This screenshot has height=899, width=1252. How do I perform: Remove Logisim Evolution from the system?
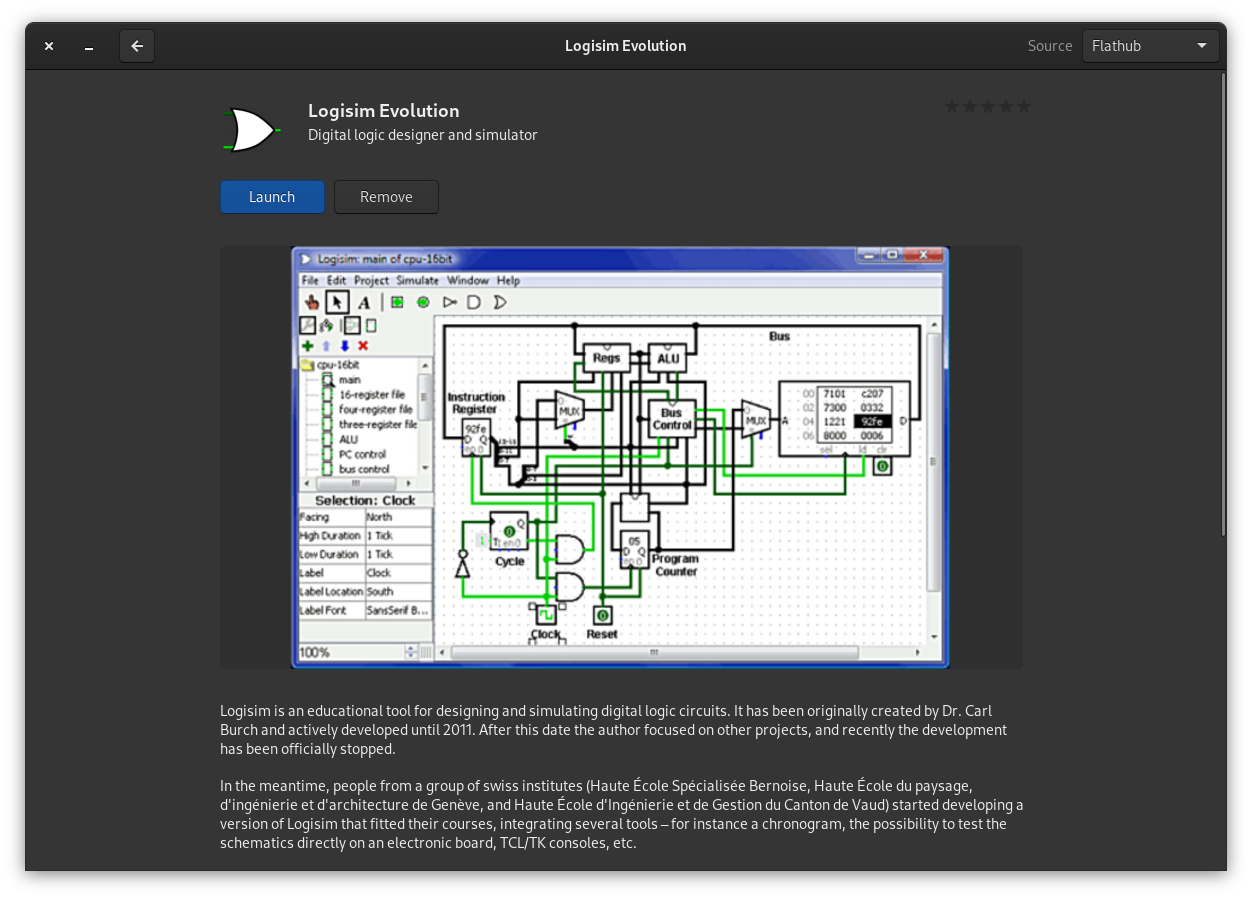click(x=386, y=197)
